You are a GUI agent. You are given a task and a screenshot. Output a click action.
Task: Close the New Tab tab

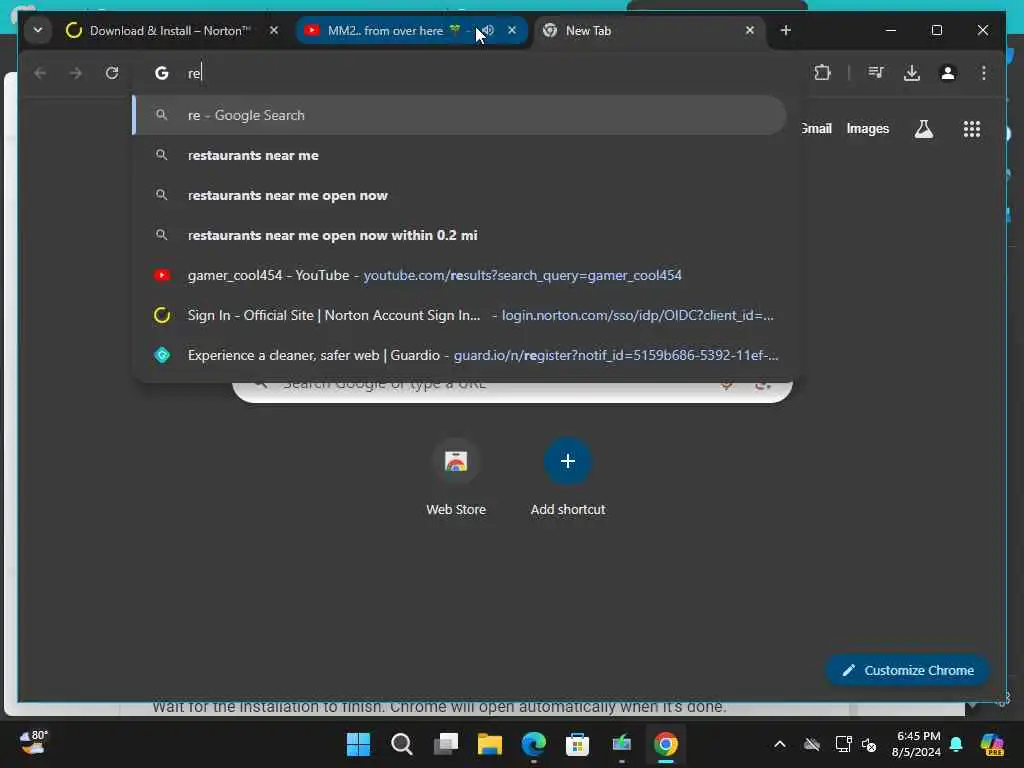click(750, 30)
